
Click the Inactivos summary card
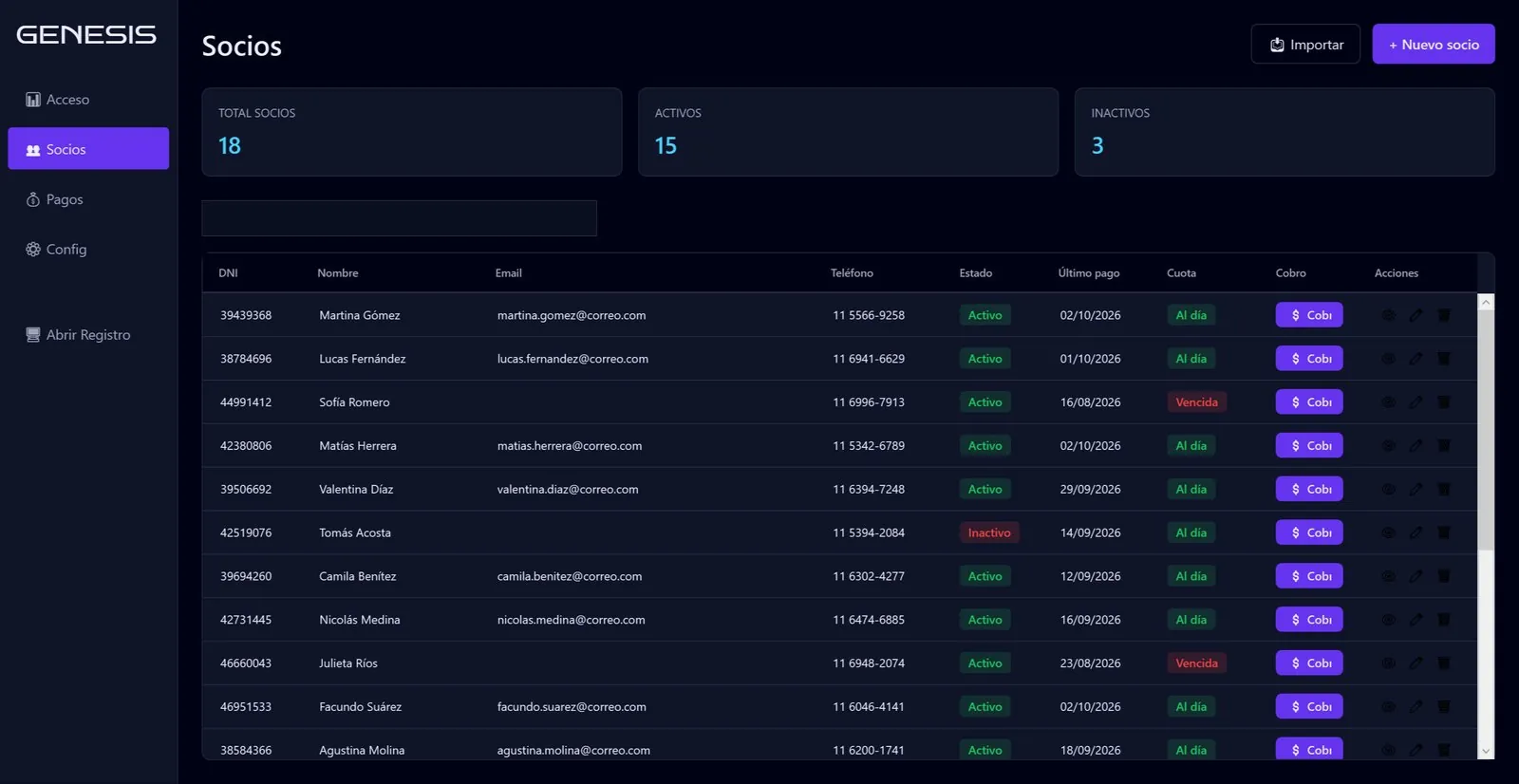[x=1285, y=132]
